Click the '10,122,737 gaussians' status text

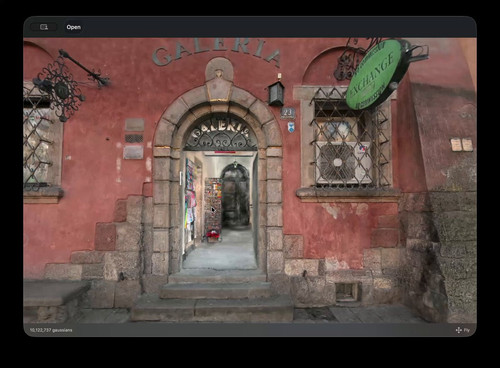pyautogui.click(x=51, y=330)
